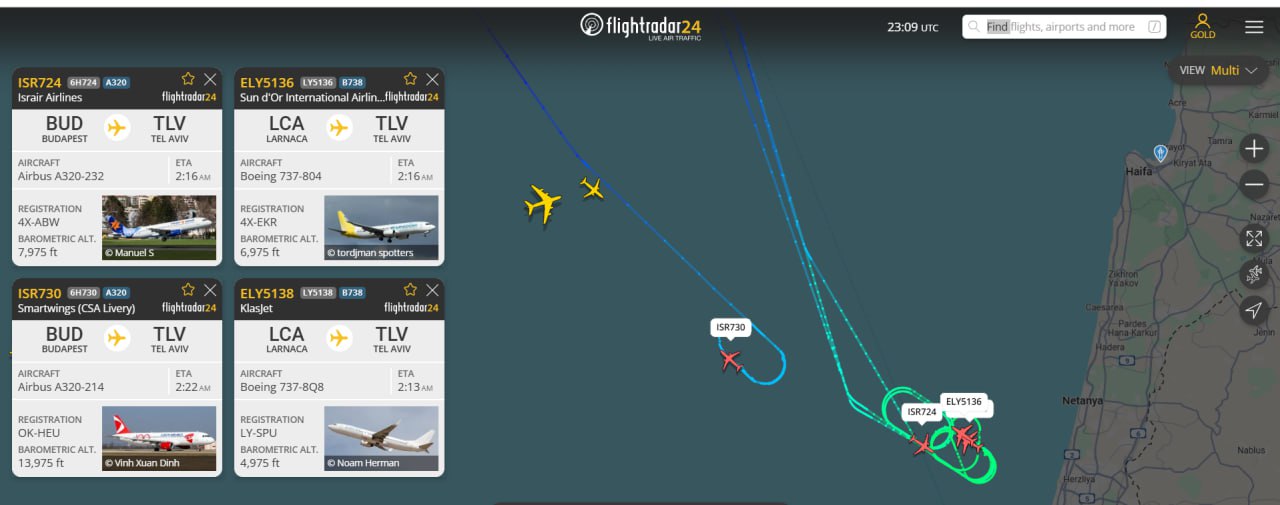The height and width of the screenshot is (505, 1280).
Task: Click the navigate-to-my-location arrow icon
Action: [x=1254, y=310]
